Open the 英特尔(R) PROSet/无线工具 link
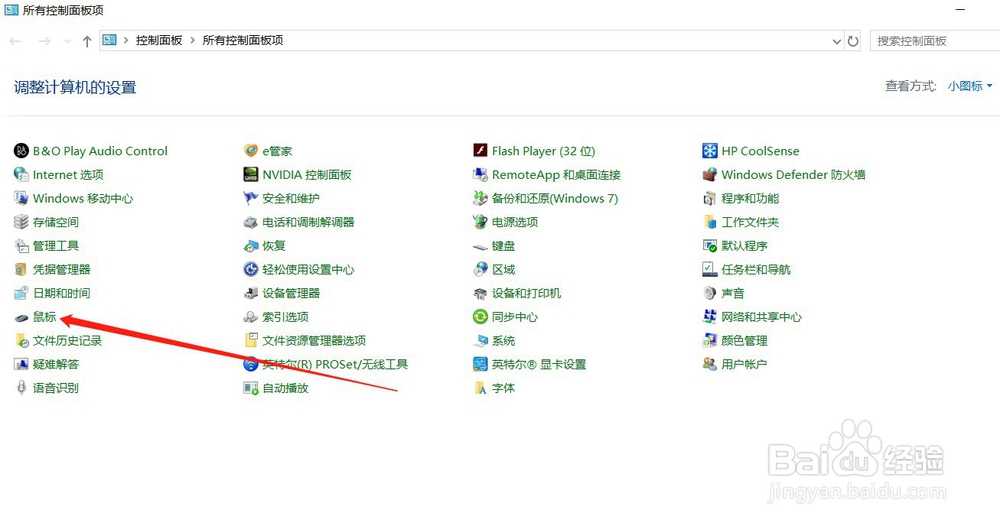This screenshot has height=526, width=1000. (335, 364)
